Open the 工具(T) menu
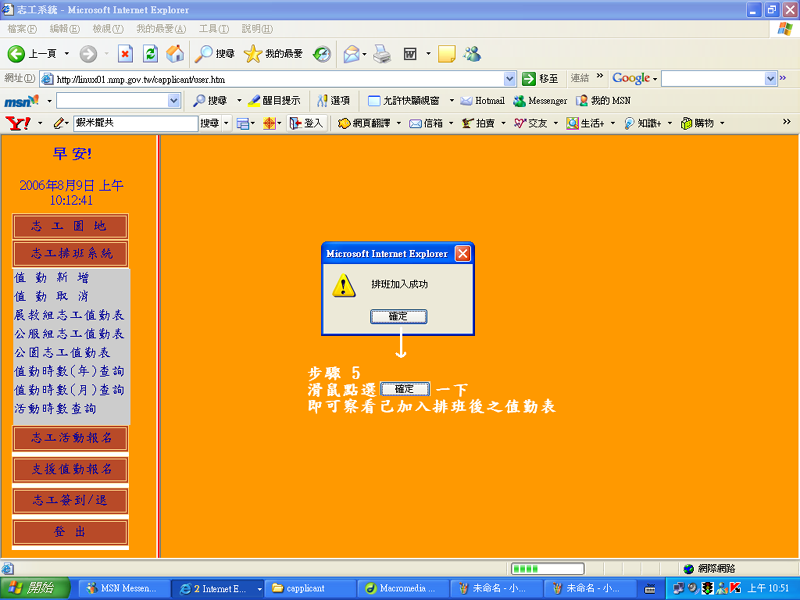Viewport: 800px width, 600px height. pyautogui.click(x=213, y=29)
